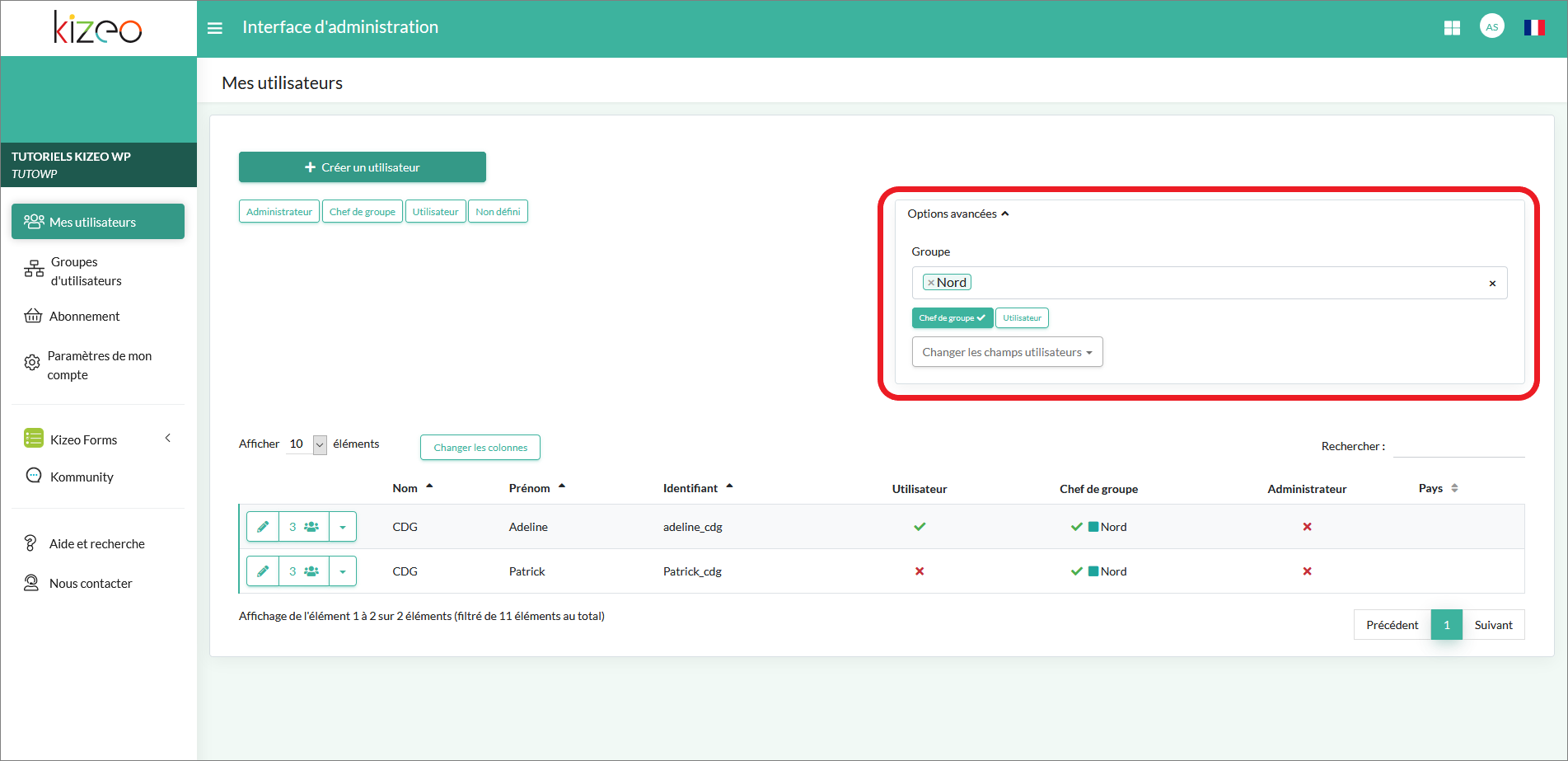Click the Administrateur column header
This screenshot has height=761, width=1568.
pos(1307,489)
